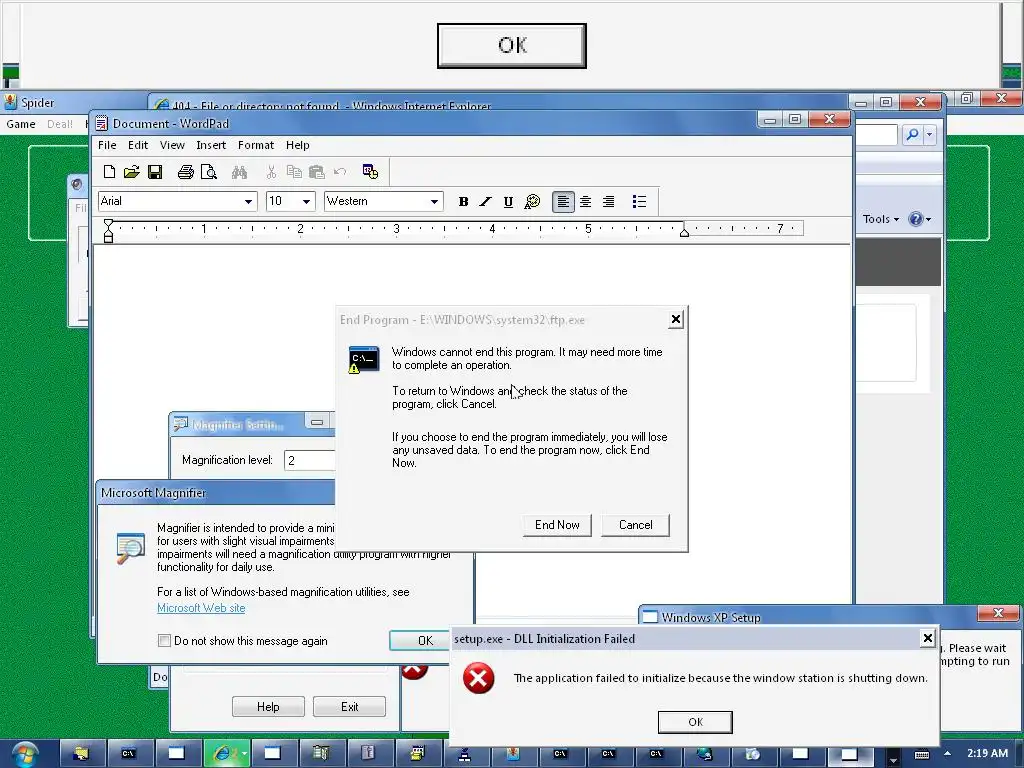Insert date and time in WordPad
Viewport: 1024px width, 768px height.
370,172
